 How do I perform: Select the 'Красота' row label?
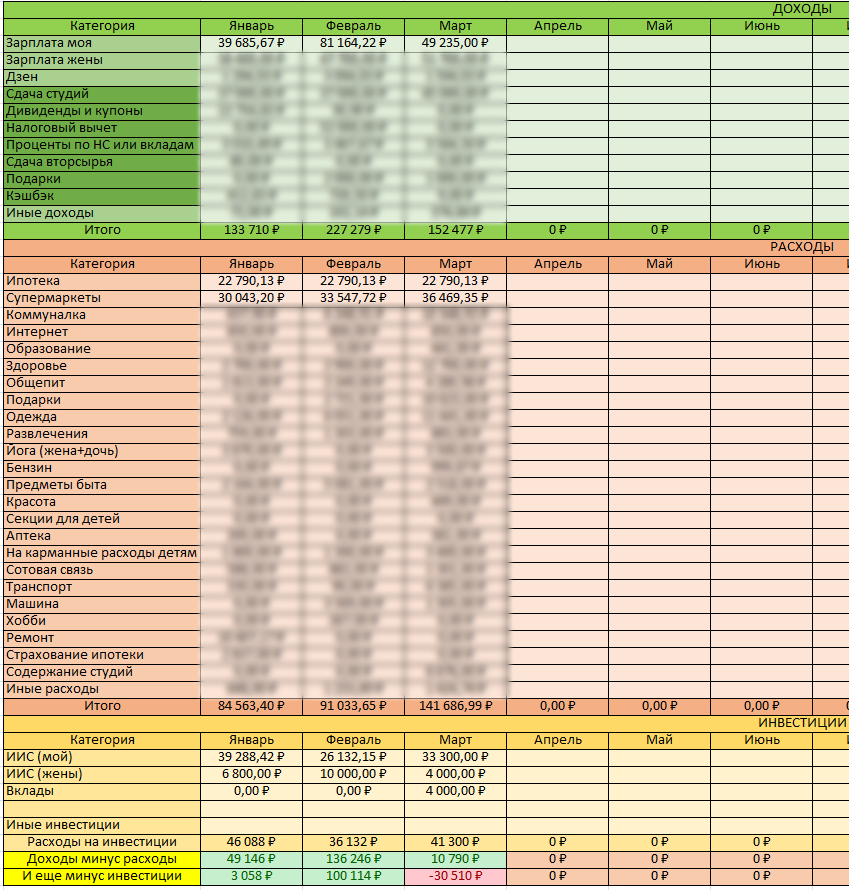click(x=102, y=502)
